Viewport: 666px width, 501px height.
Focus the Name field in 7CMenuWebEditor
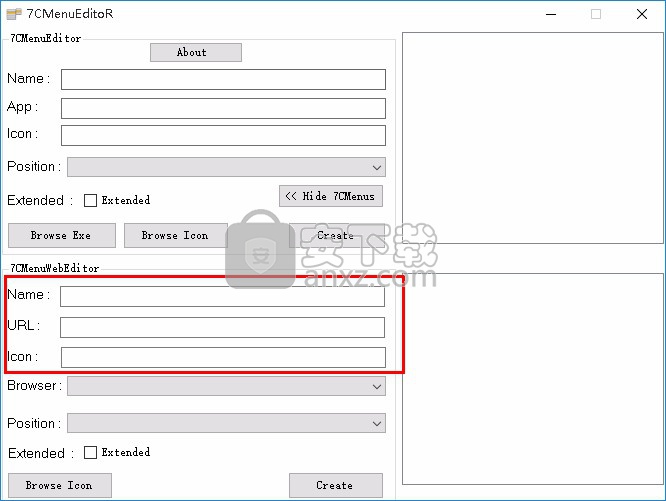tap(223, 296)
